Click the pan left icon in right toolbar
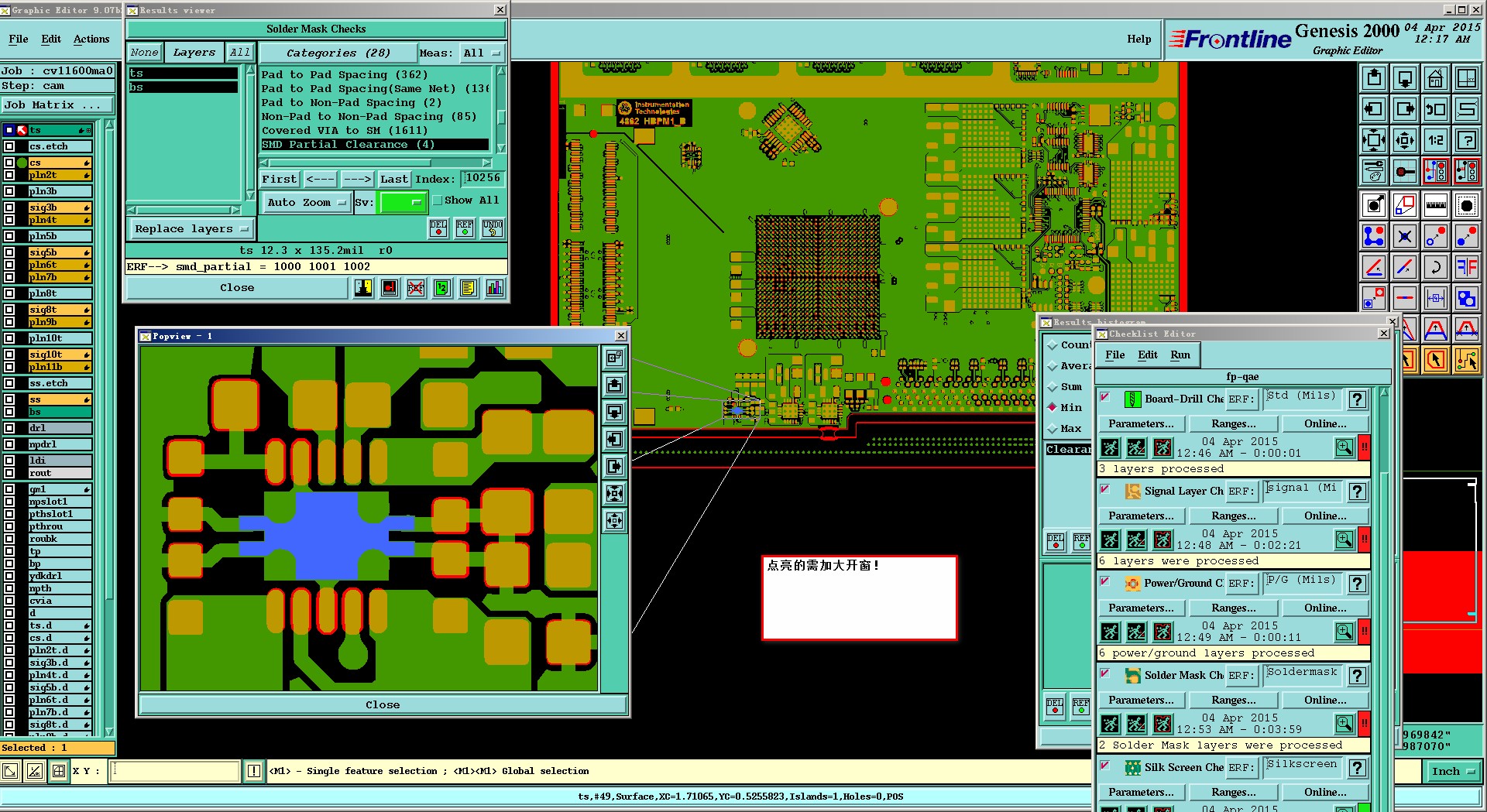 click(1374, 109)
